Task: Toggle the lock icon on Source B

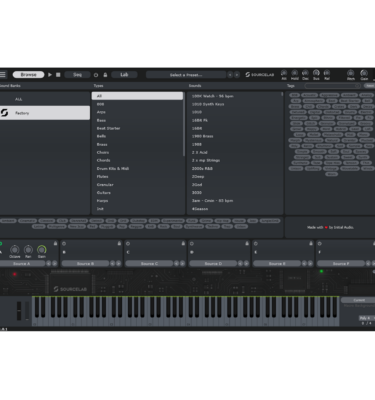Action: pyautogui.click(x=119, y=243)
